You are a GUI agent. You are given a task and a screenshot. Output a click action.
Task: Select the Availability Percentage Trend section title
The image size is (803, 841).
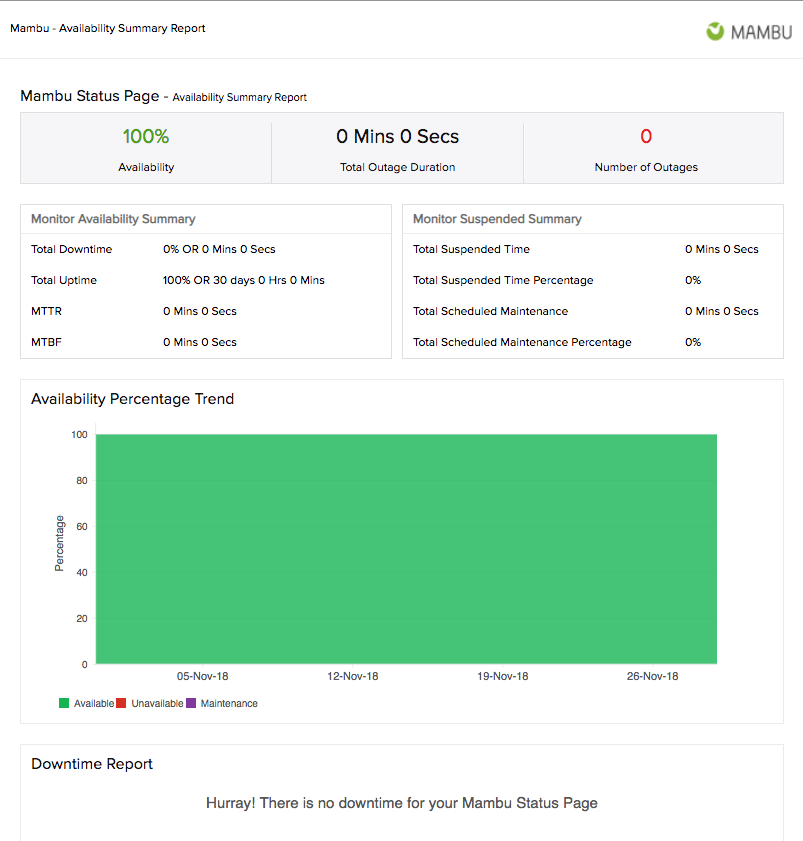[x=133, y=399]
